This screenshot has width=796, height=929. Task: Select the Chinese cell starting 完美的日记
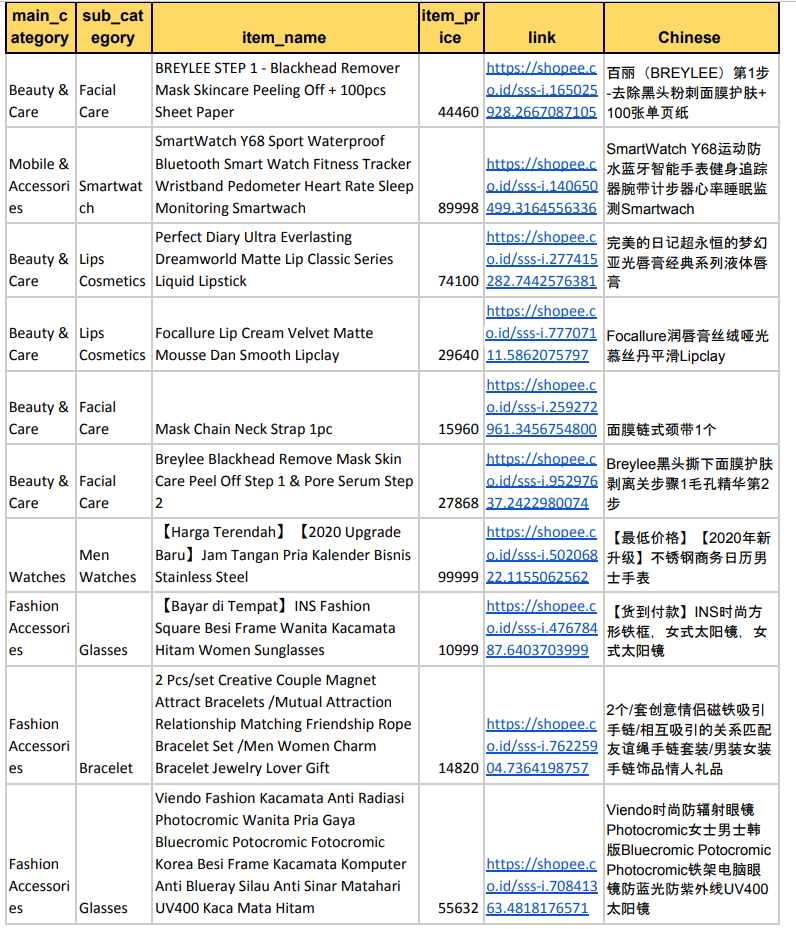[x=691, y=260]
